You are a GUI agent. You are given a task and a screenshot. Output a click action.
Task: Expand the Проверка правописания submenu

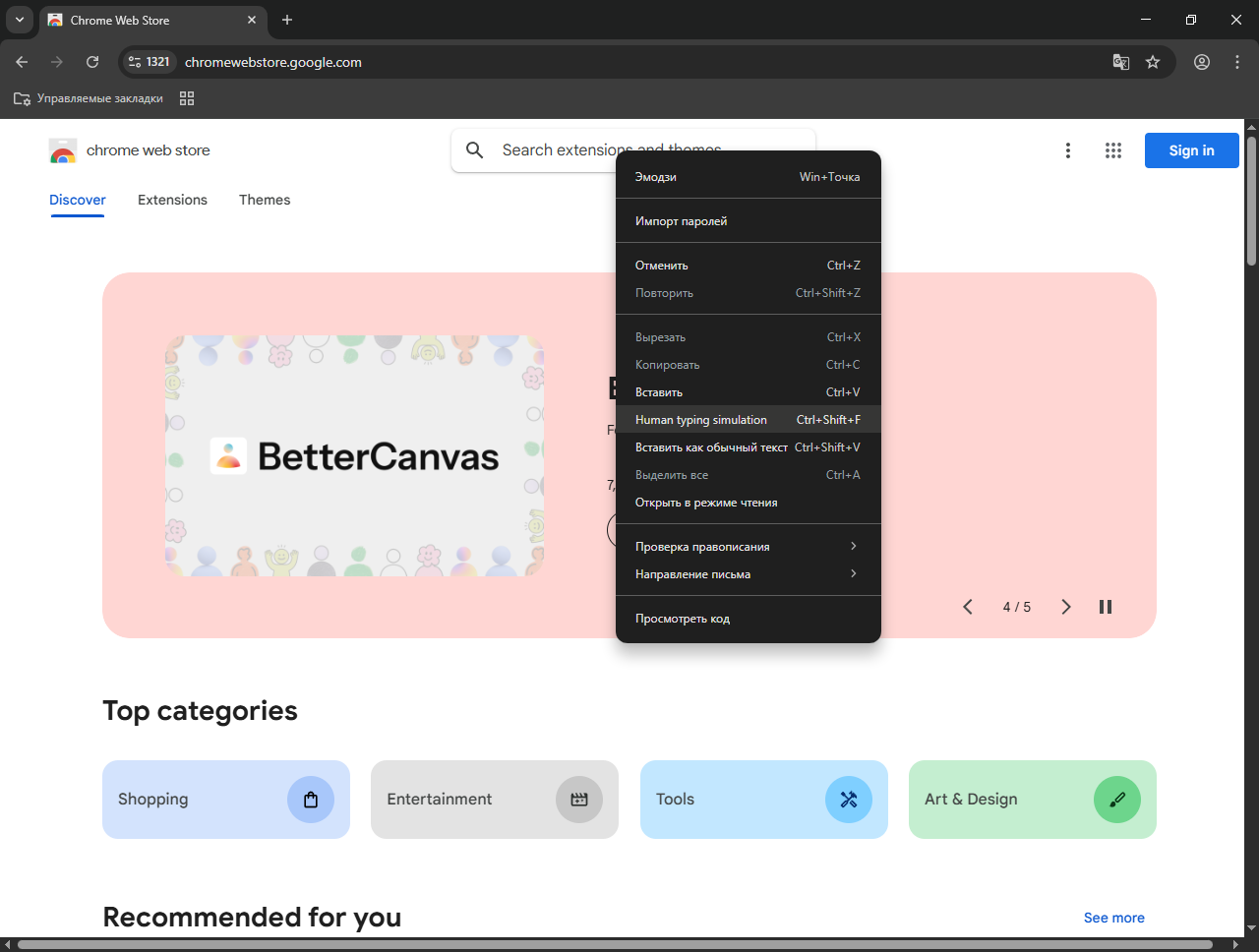748,547
